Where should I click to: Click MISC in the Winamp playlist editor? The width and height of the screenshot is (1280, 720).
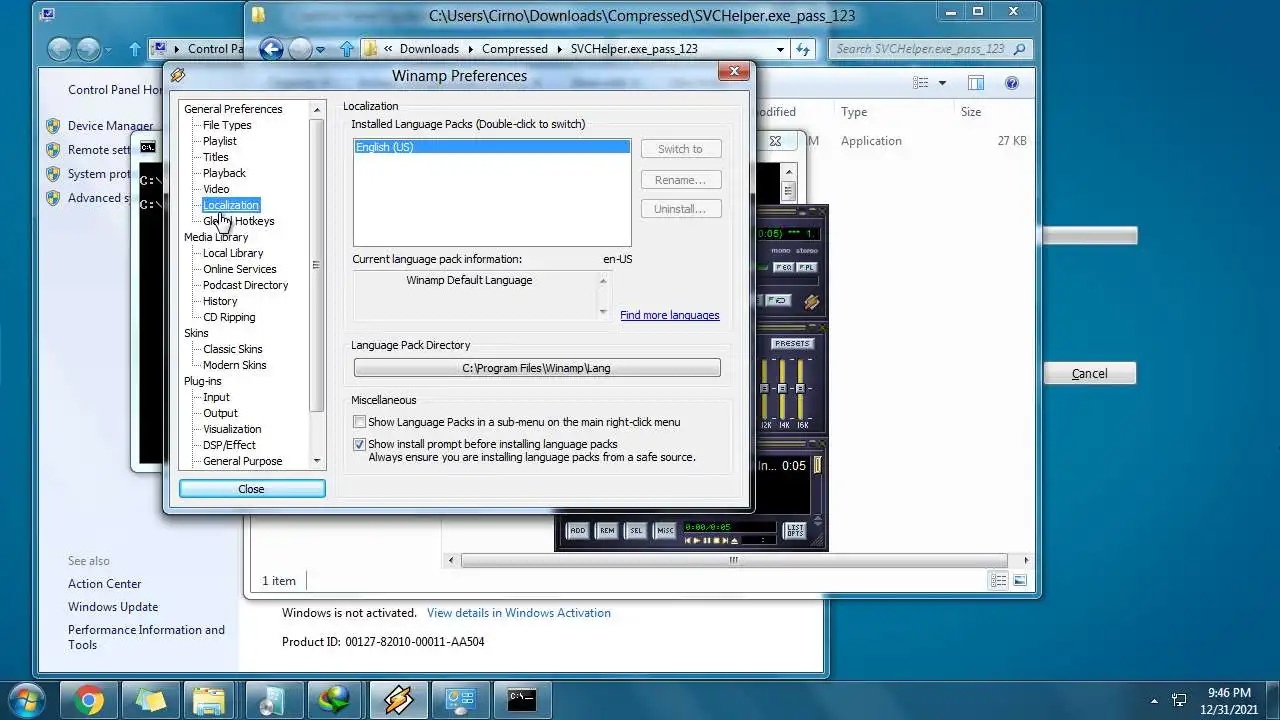click(x=664, y=530)
